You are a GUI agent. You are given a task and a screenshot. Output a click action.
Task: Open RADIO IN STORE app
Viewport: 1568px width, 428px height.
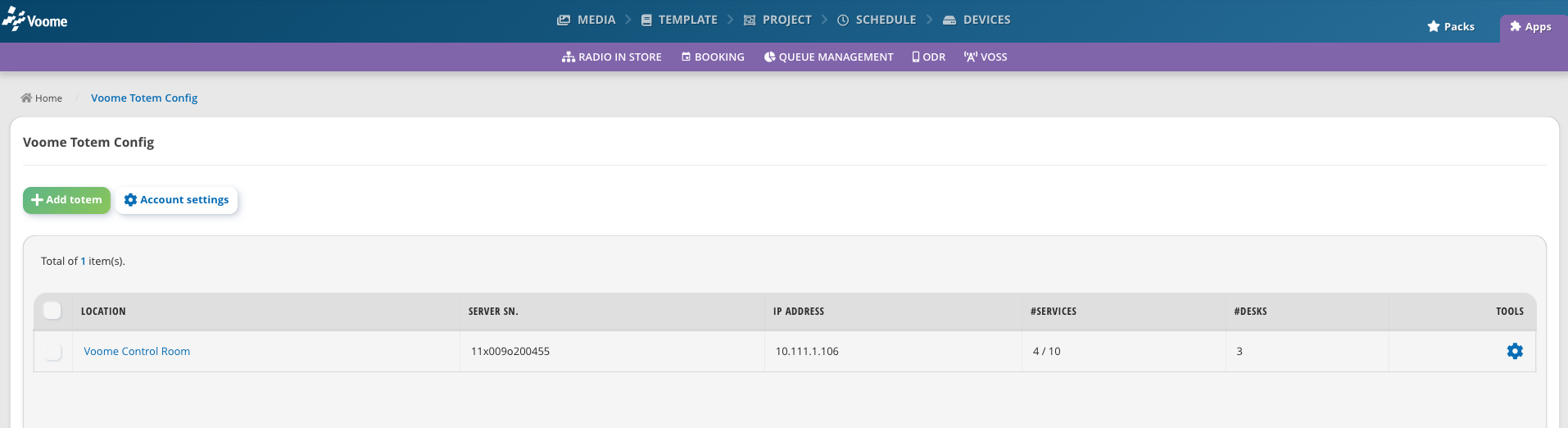612,57
